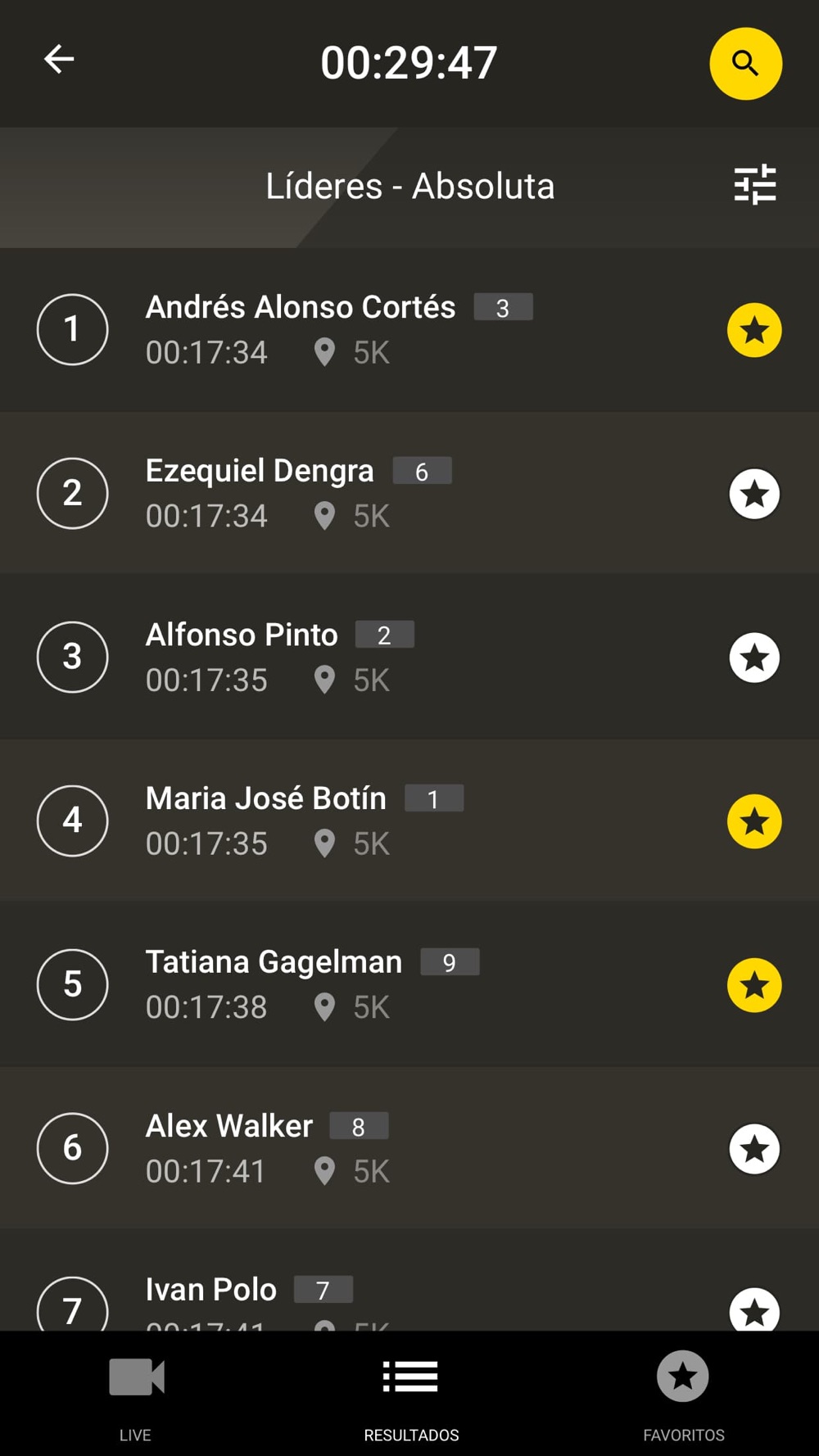The height and width of the screenshot is (1456, 819).
Task: Open the leaderboard filter sliders icon
Action: [754, 184]
